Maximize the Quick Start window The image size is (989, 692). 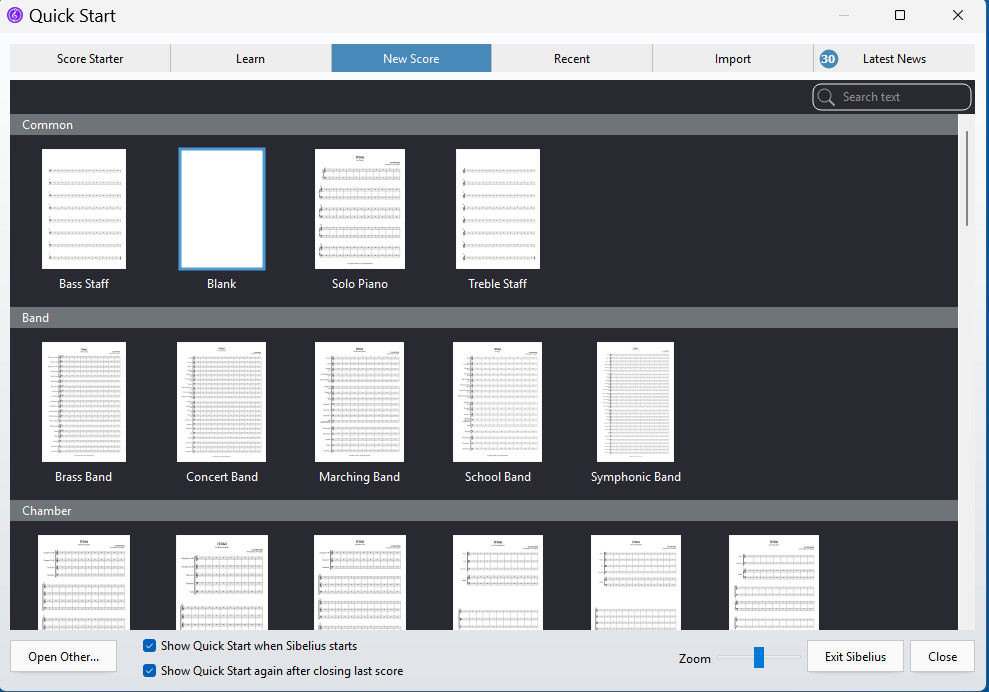pyautogui.click(x=900, y=15)
